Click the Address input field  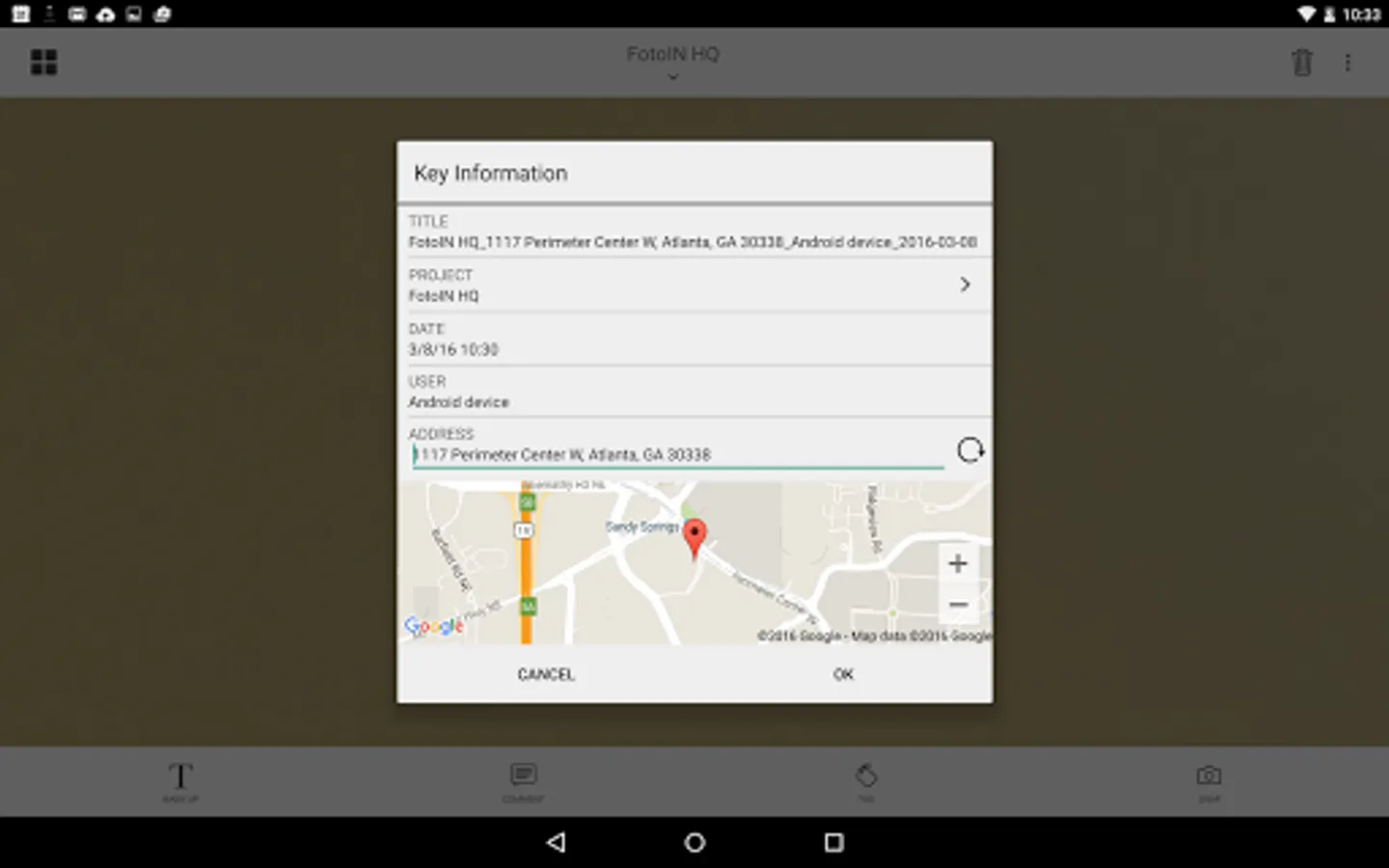tap(678, 455)
